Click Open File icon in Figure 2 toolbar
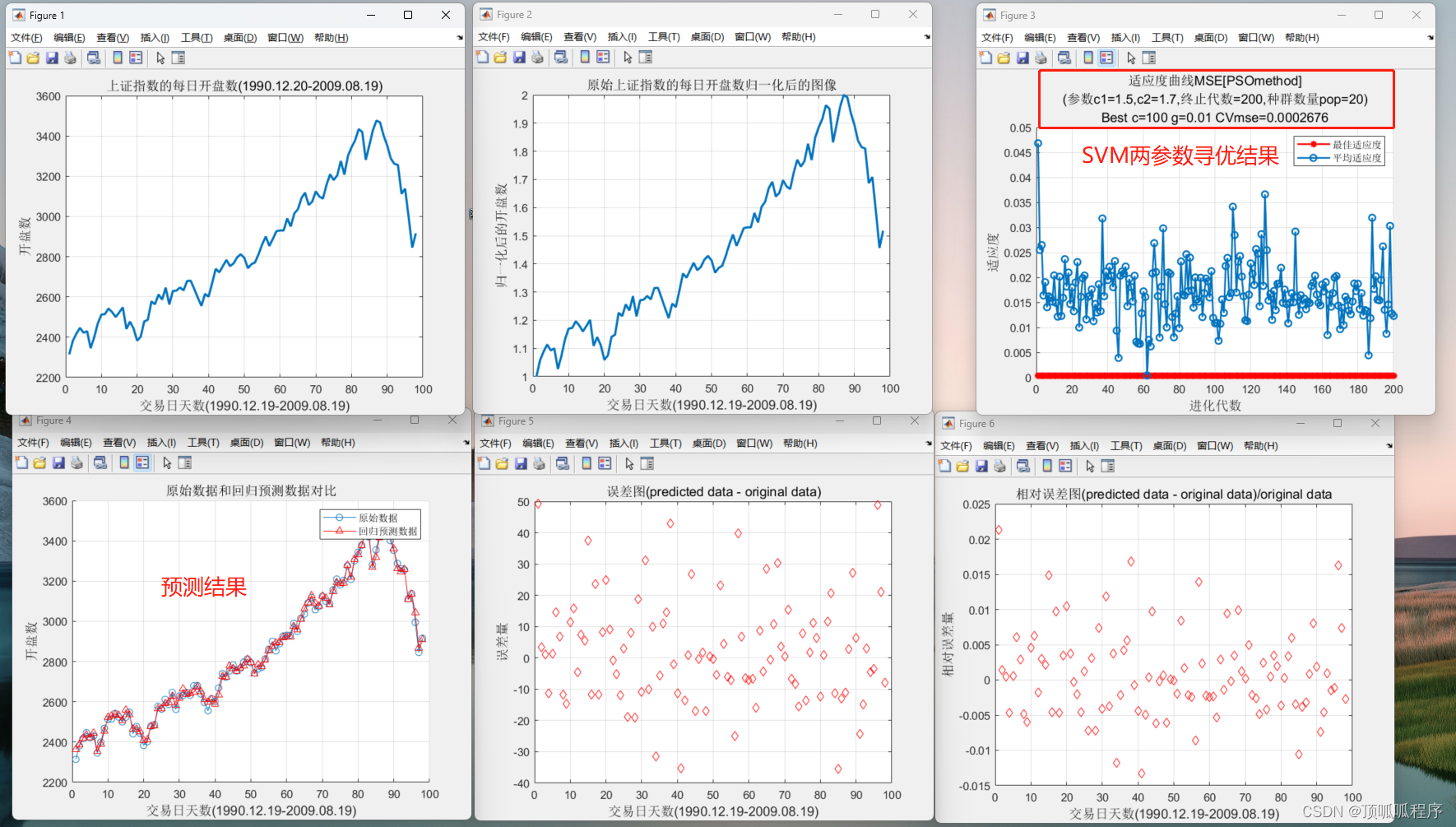 pyautogui.click(x=500, y=57)
